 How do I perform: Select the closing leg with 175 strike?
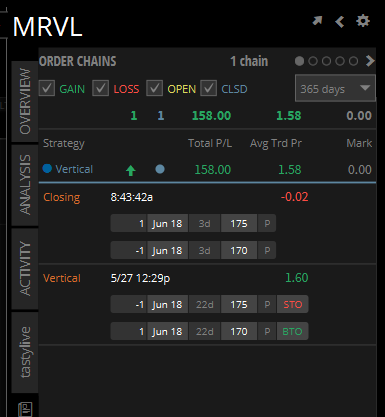pyautogui.click(x=193, y=223)
